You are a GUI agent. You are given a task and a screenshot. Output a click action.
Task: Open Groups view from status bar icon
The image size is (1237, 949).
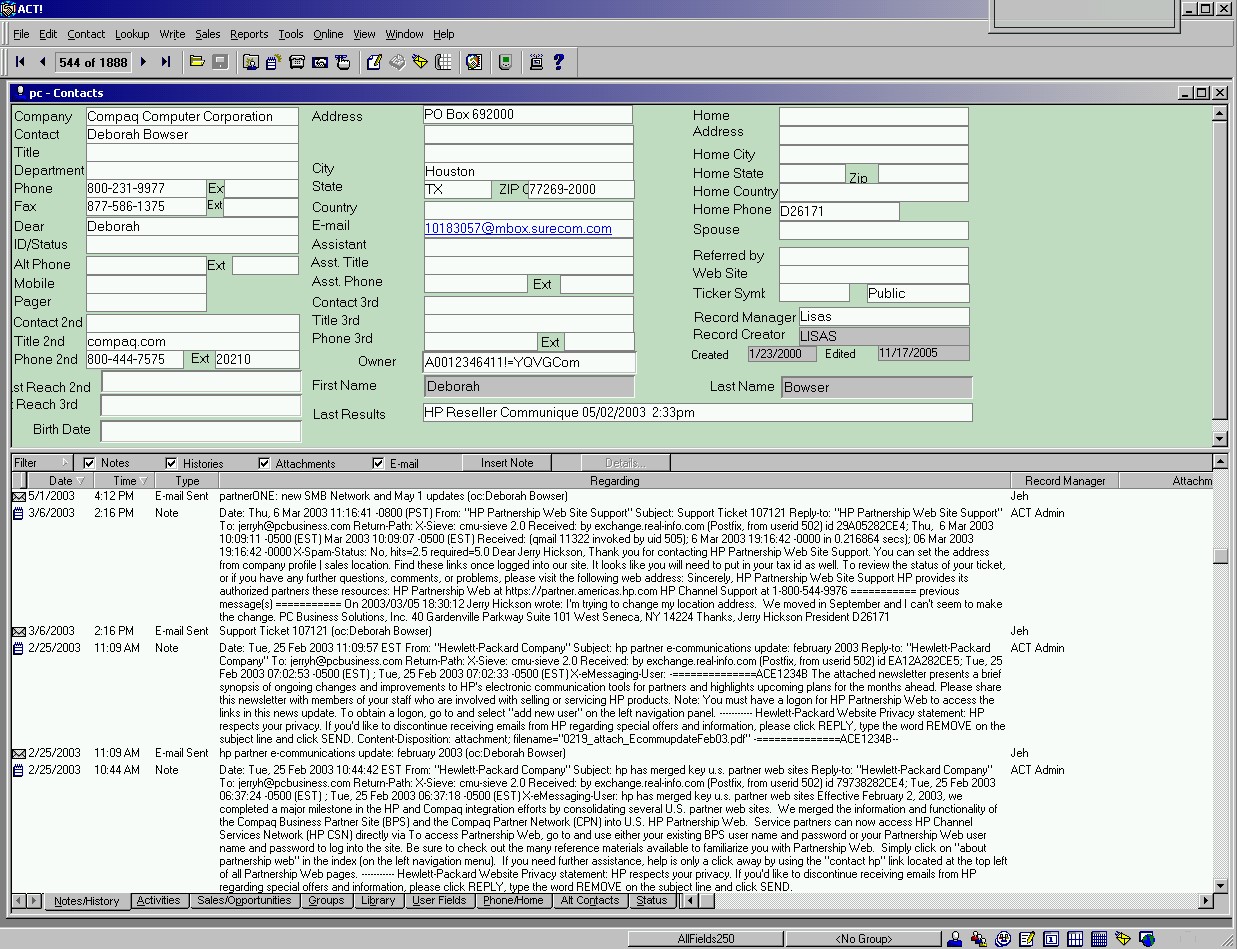pos(979,939)
